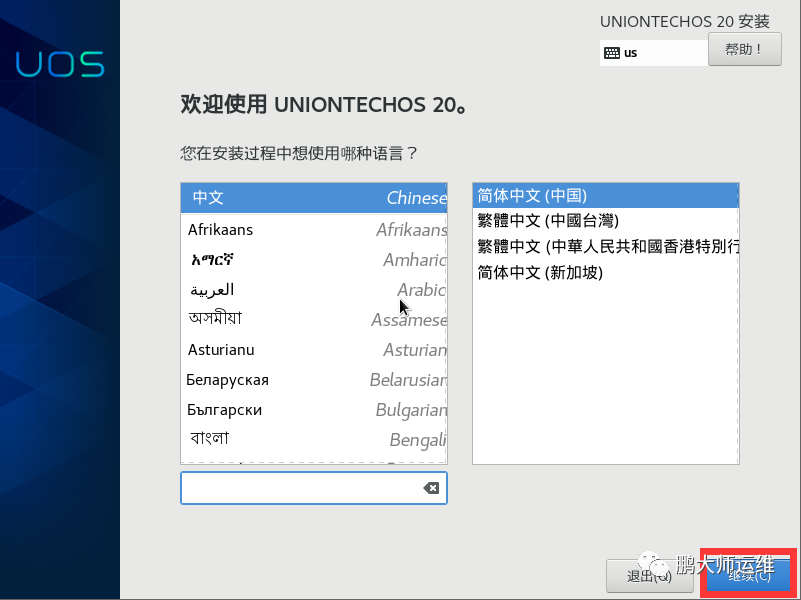Clear the search box with backspace icon
The width and height of the screenshot is (801, 600).
(x=431, y=488)
